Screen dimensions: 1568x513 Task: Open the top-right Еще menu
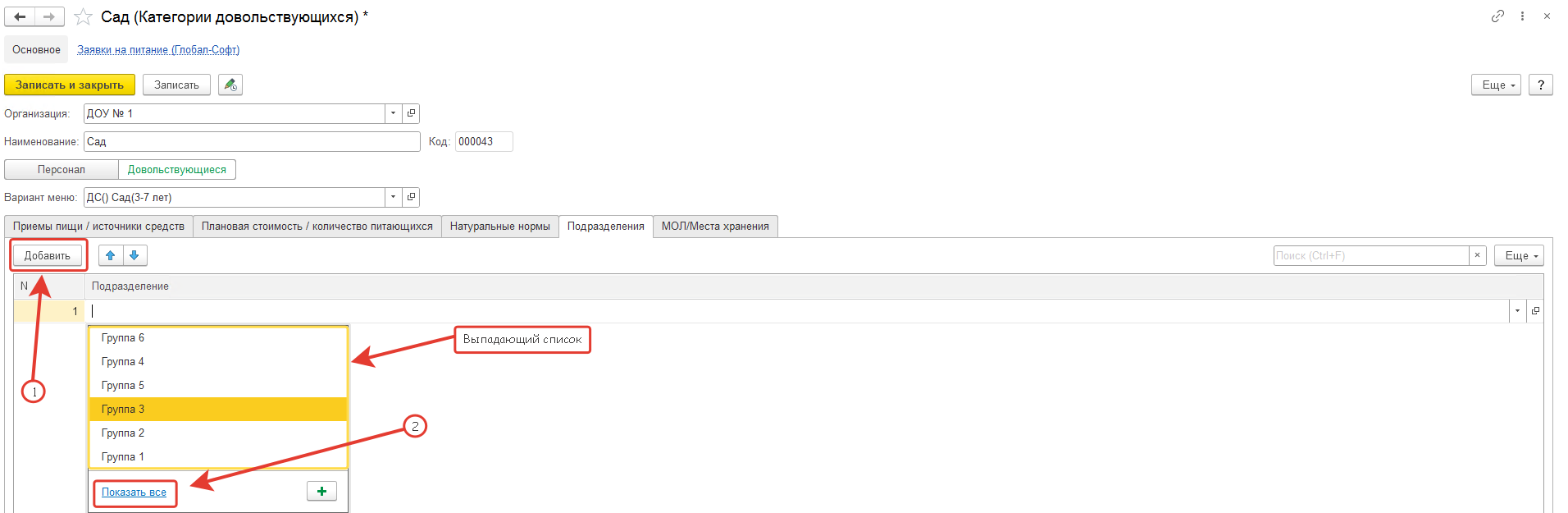(1497, 85)
